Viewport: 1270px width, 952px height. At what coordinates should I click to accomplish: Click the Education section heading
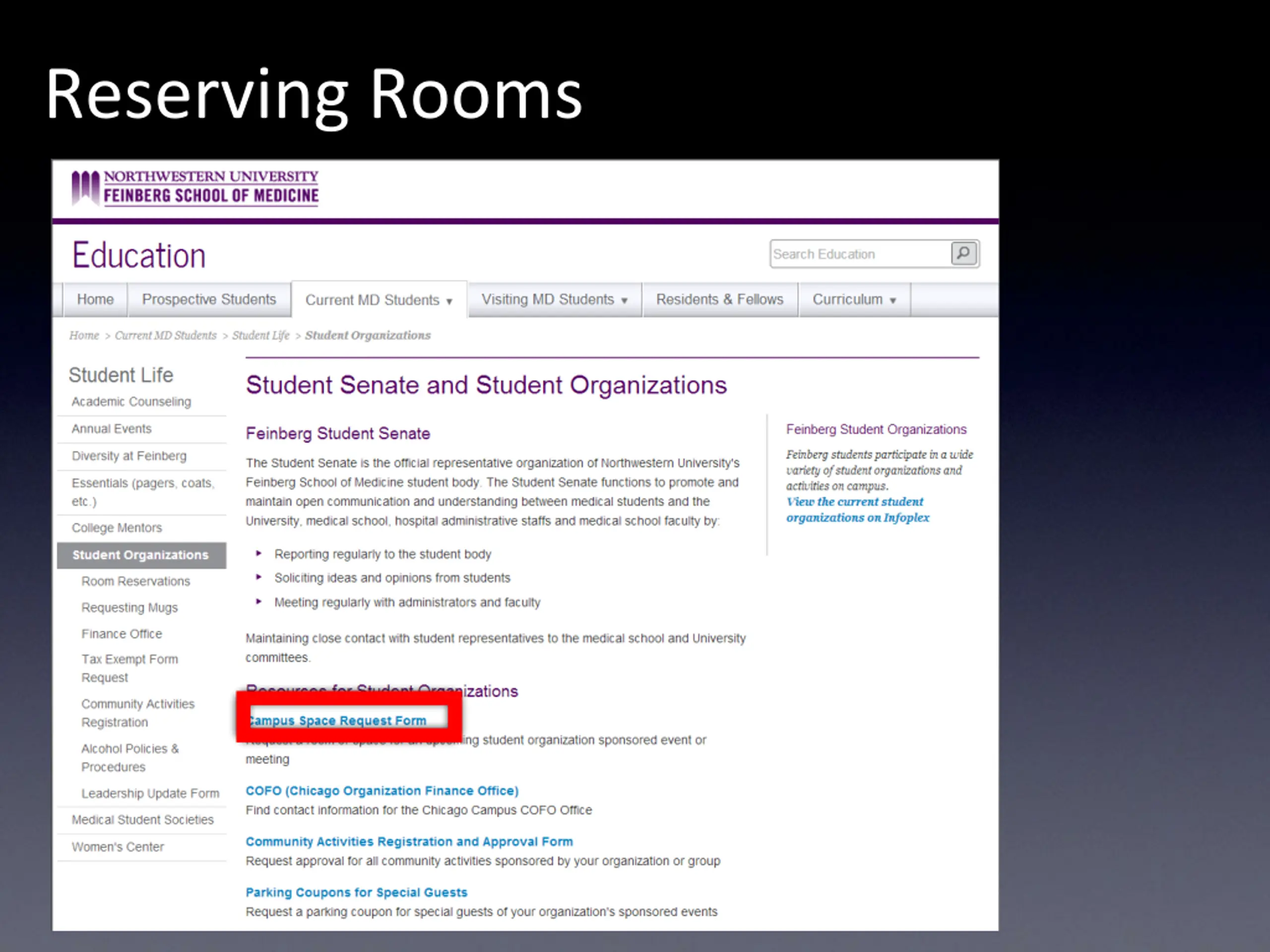(139, 255)
